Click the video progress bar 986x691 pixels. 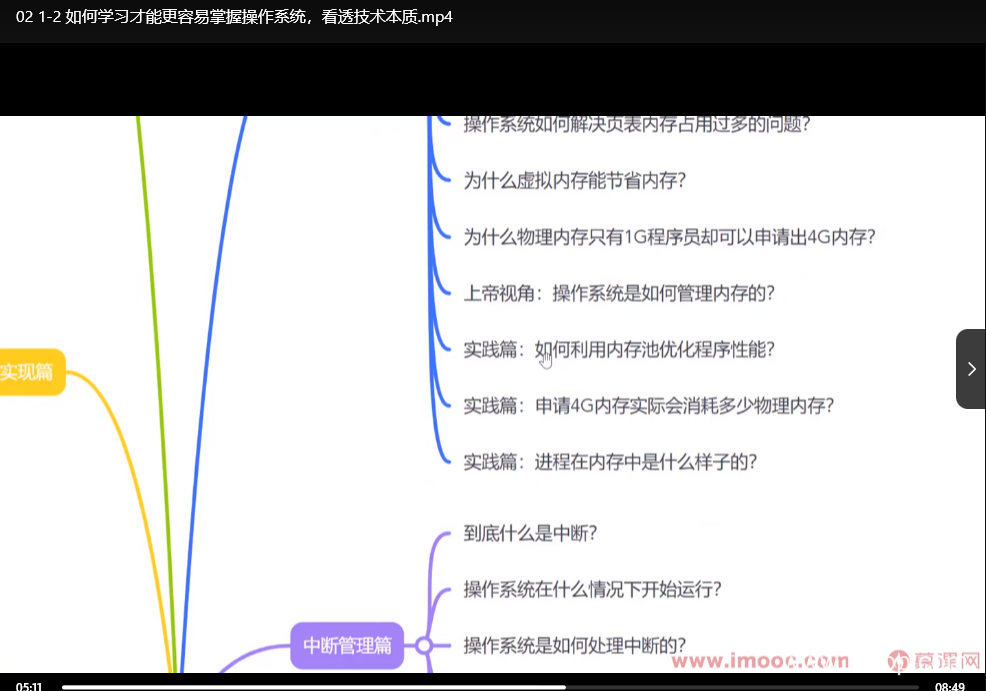point(490,687)
